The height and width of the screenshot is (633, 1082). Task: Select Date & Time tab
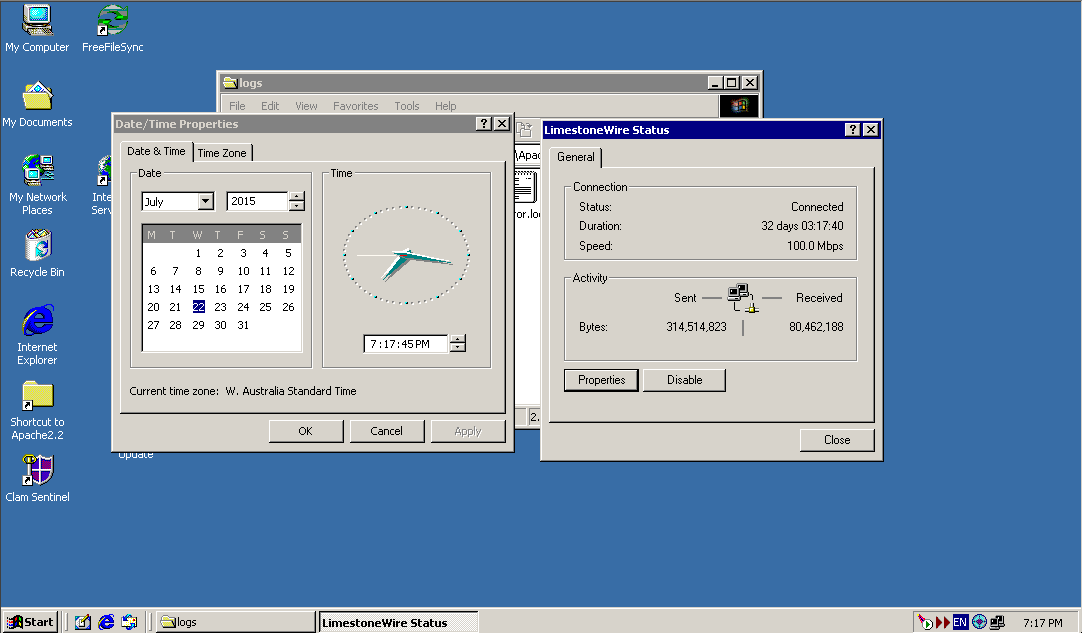coord(157,151)
